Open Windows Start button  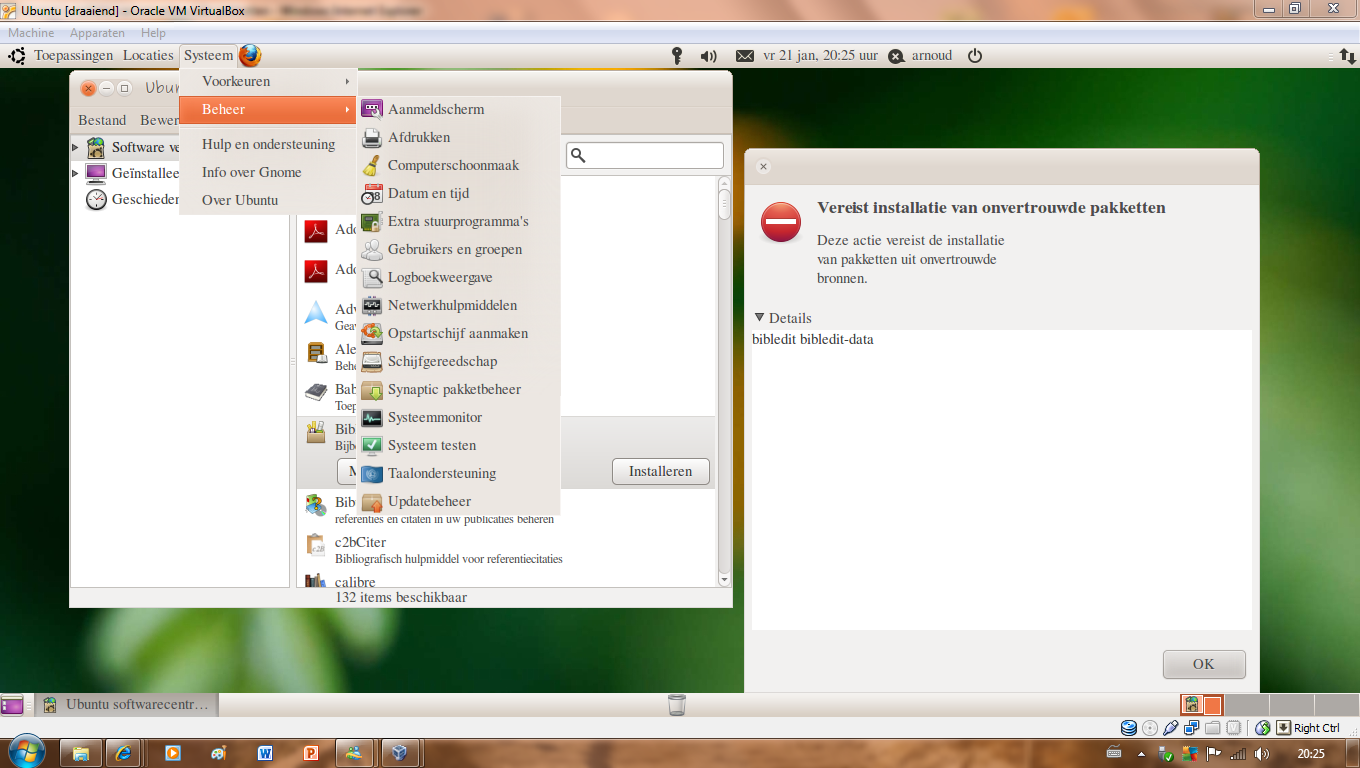(x=25, y=751)
